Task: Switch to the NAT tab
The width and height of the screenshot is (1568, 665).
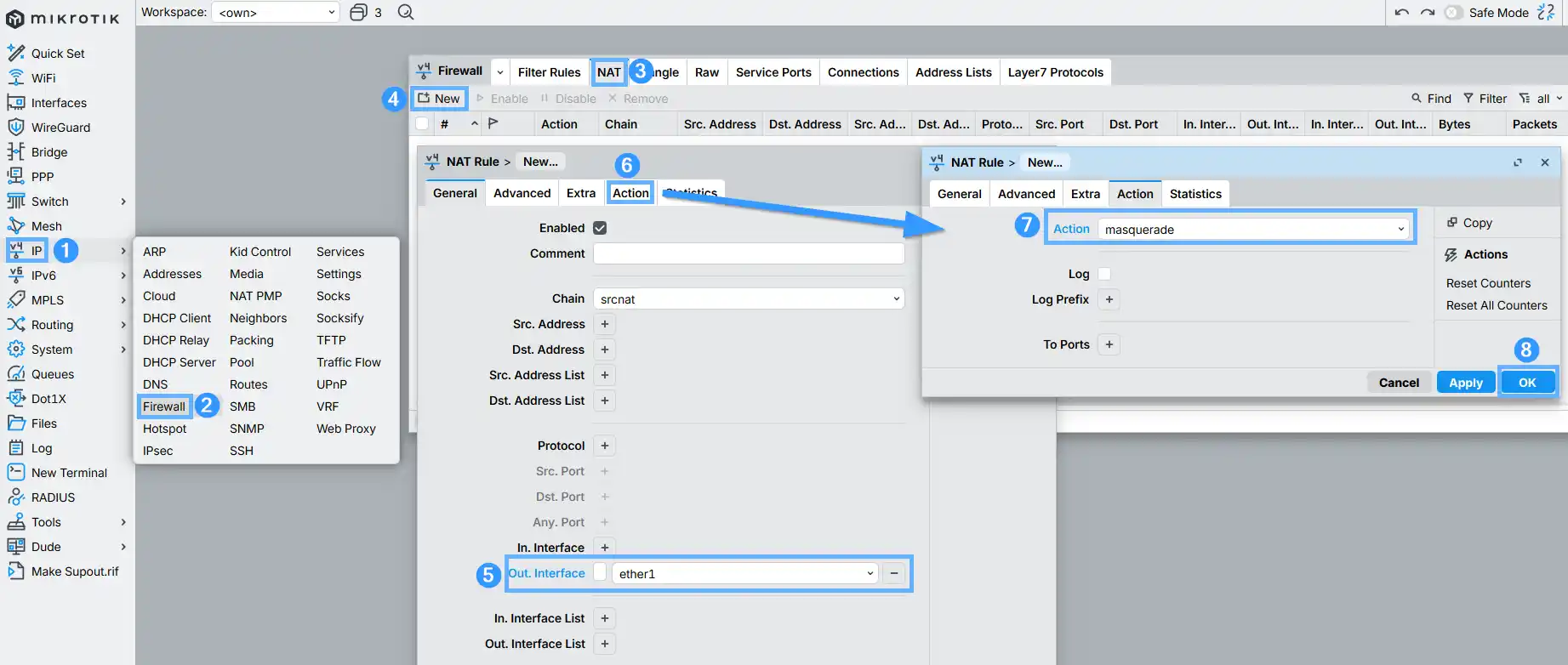Action: coord(609,72)
